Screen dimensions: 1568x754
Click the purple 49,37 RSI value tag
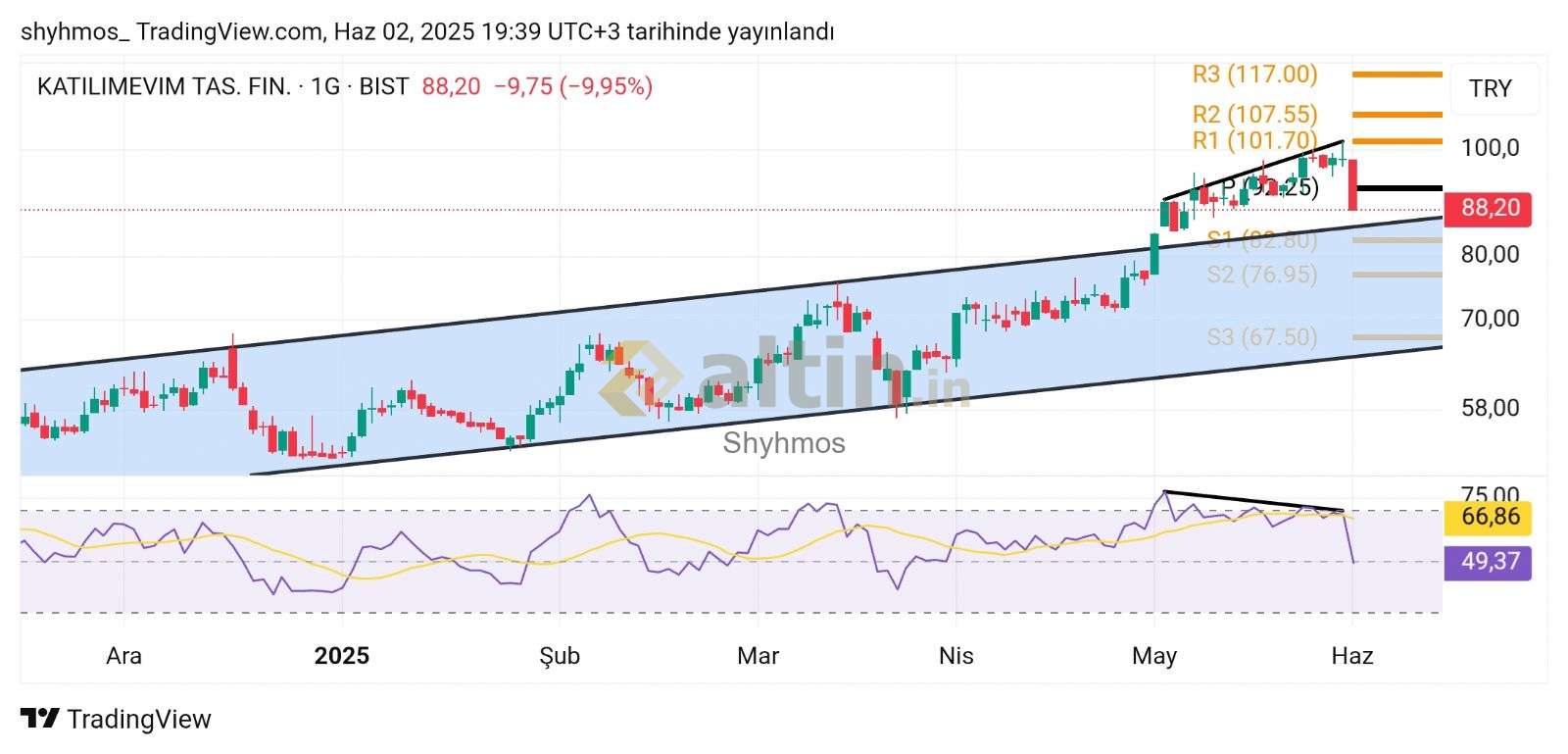[1488, 562]
